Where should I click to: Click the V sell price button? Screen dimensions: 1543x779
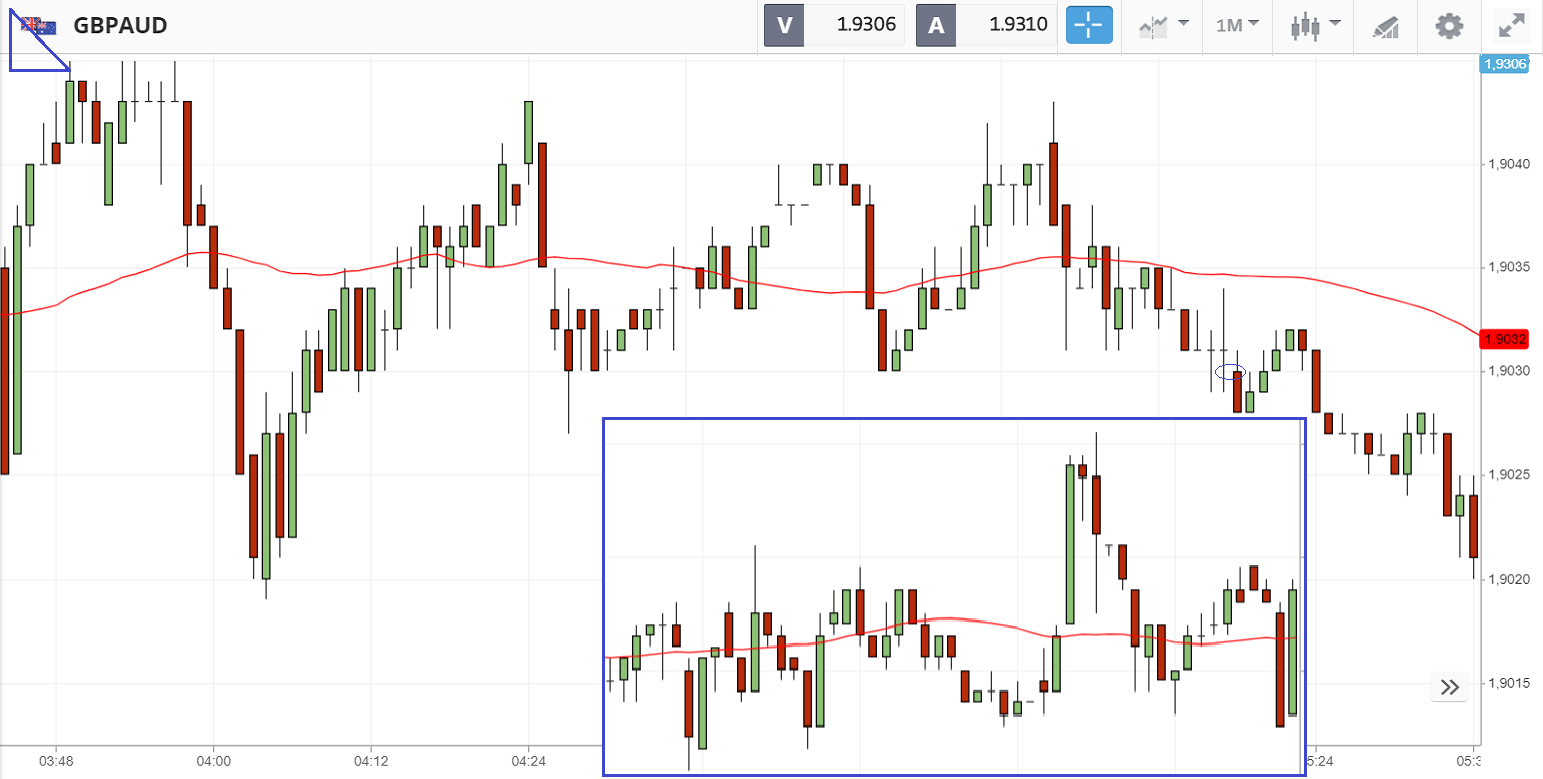(x=784, y=25)
